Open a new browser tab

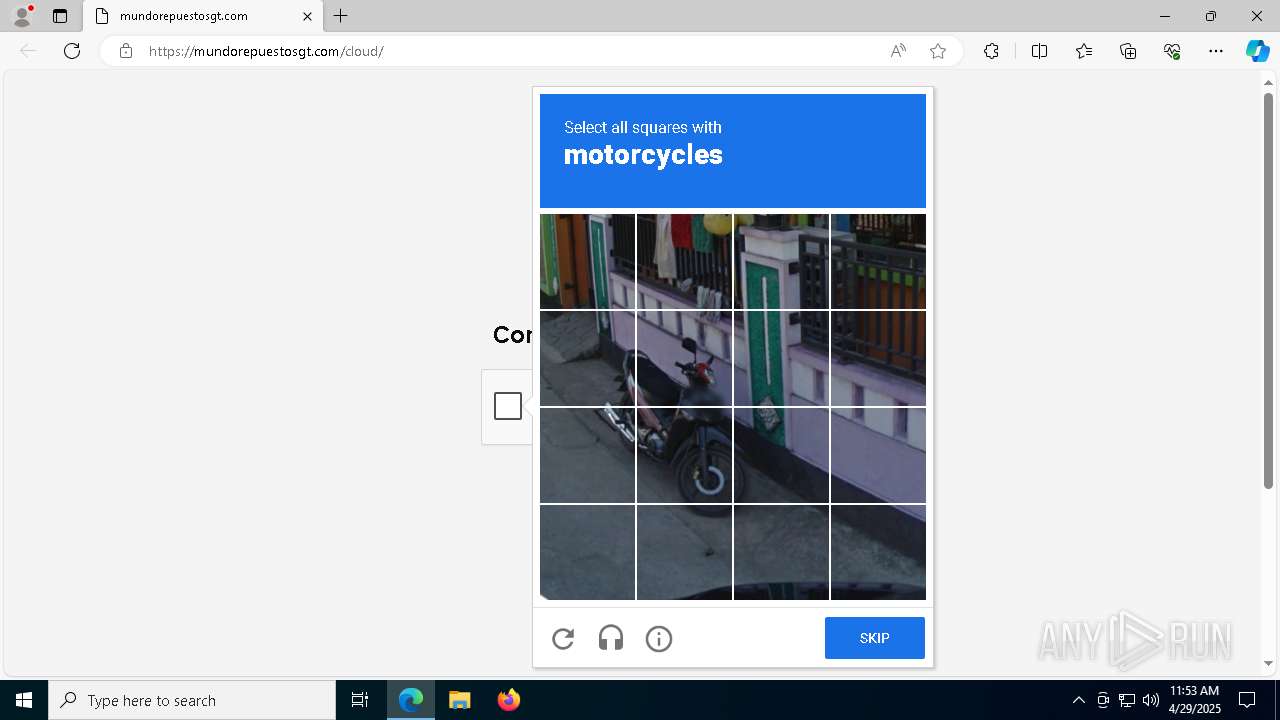click(341, 16)
